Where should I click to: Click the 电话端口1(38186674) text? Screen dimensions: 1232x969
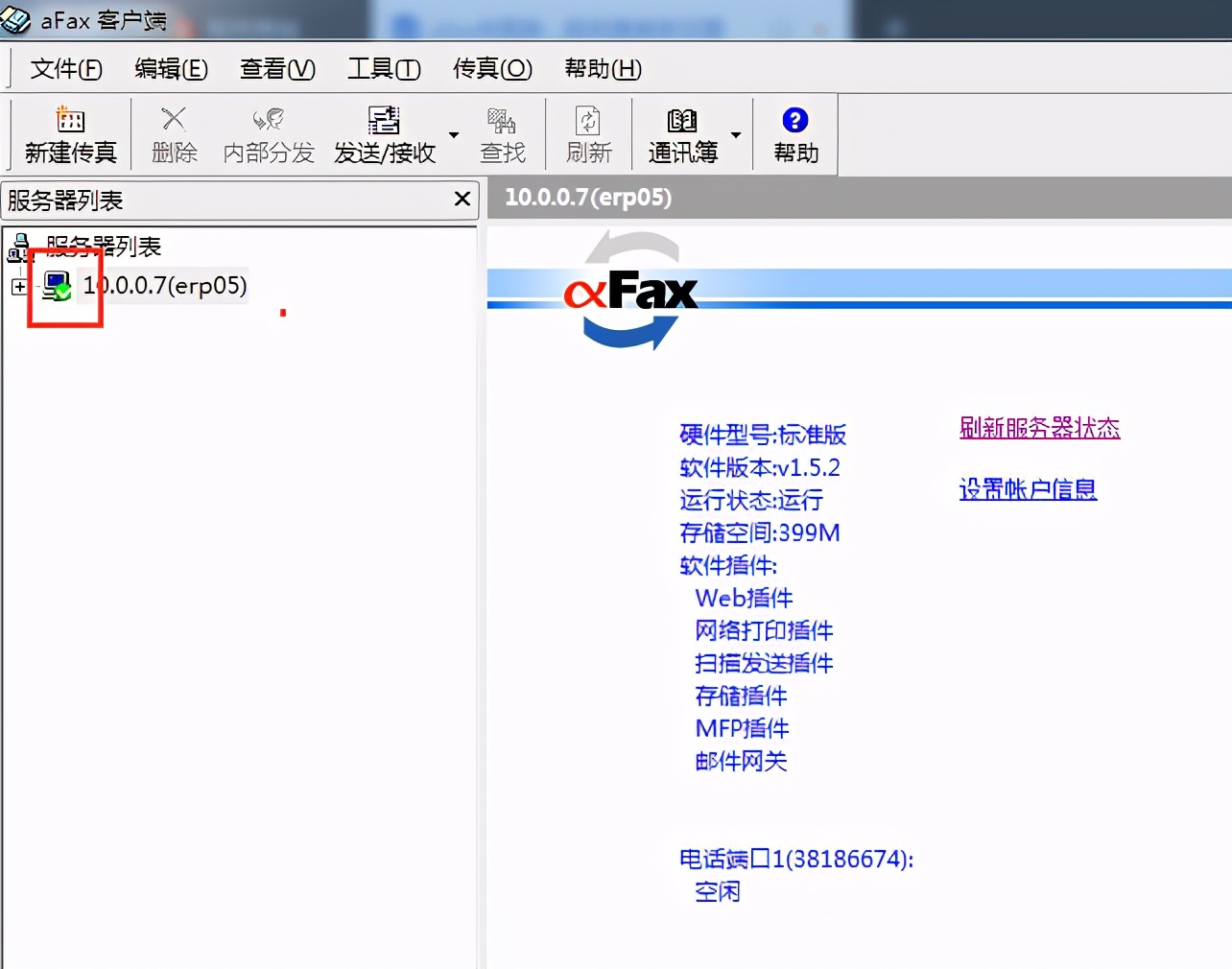796,859
